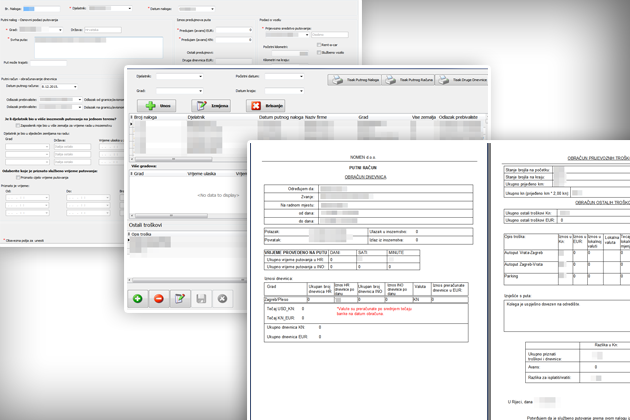This screenshot has height=420, width=630.
Task: Enable the Rent a car checkbox
Action: click(317, 45)
